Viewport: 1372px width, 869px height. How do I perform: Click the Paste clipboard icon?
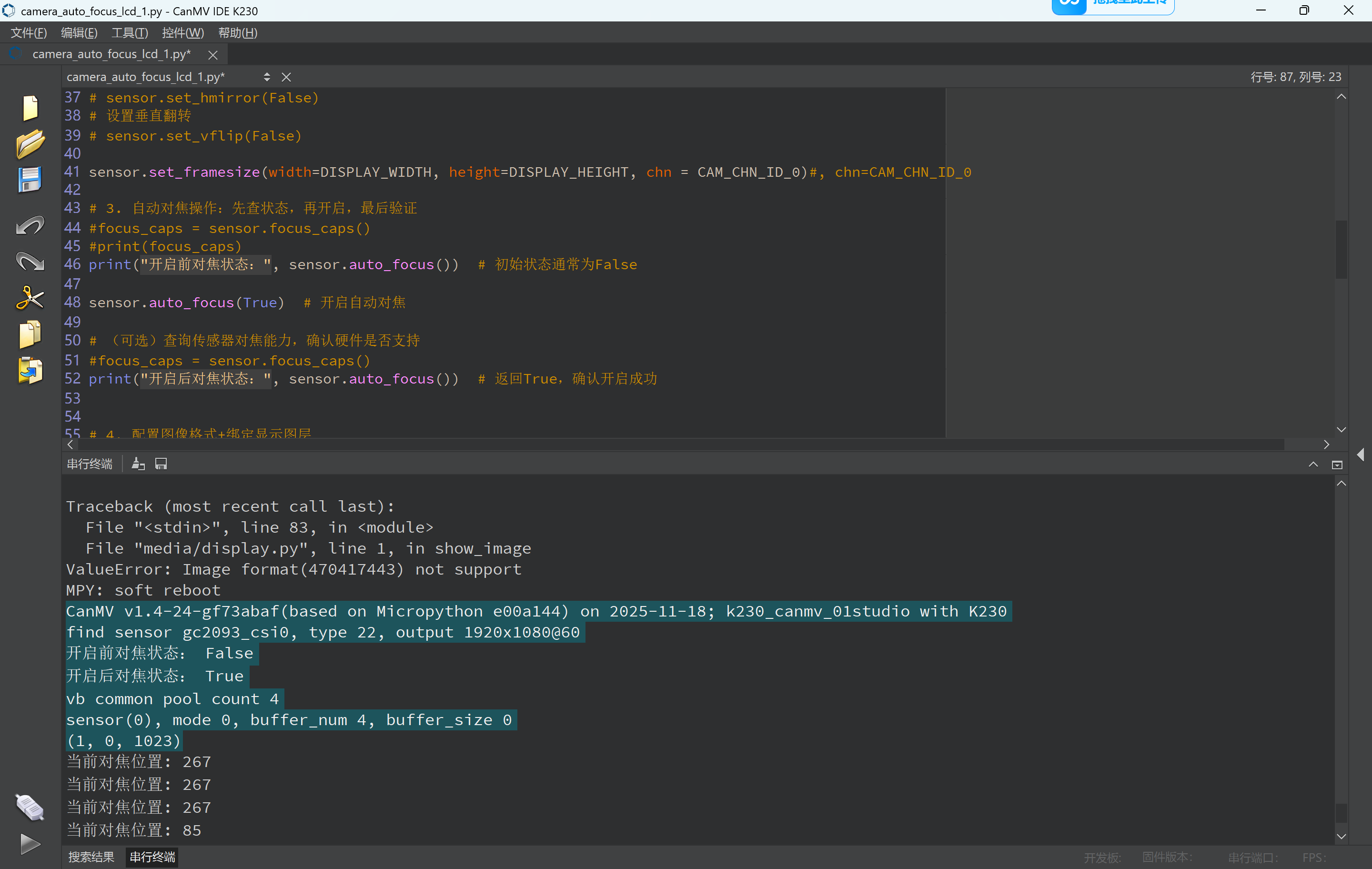tap(30, 370)
